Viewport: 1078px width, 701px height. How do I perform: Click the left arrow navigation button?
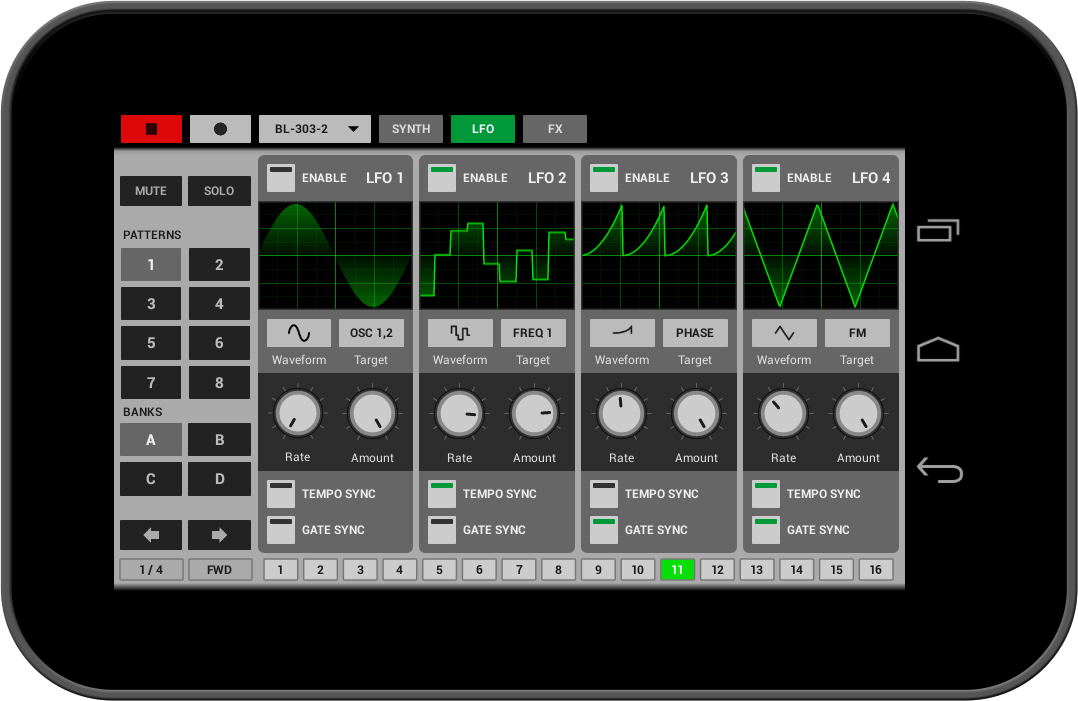pyautogui.click(x=151, y=535)
